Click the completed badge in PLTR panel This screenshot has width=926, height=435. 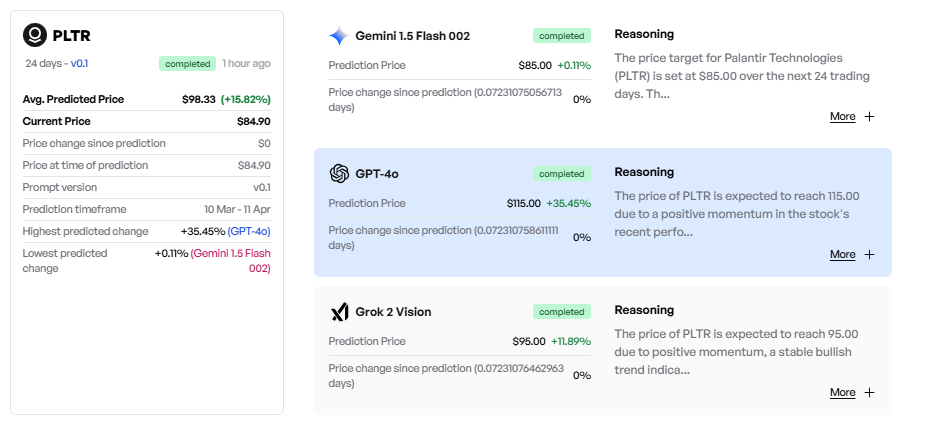click(x=187, y=64)
